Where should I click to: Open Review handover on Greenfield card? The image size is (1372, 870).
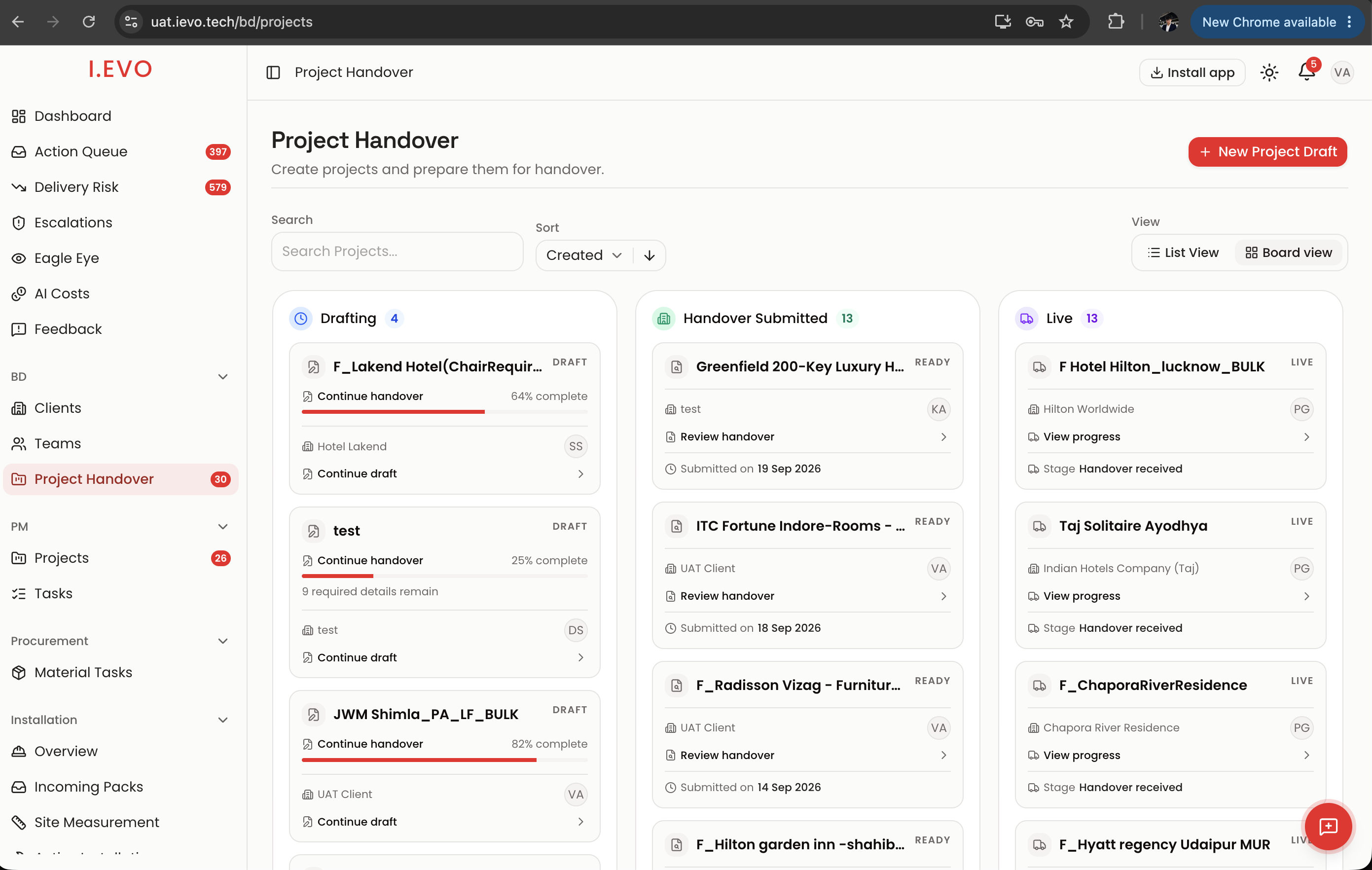point(807,436)
